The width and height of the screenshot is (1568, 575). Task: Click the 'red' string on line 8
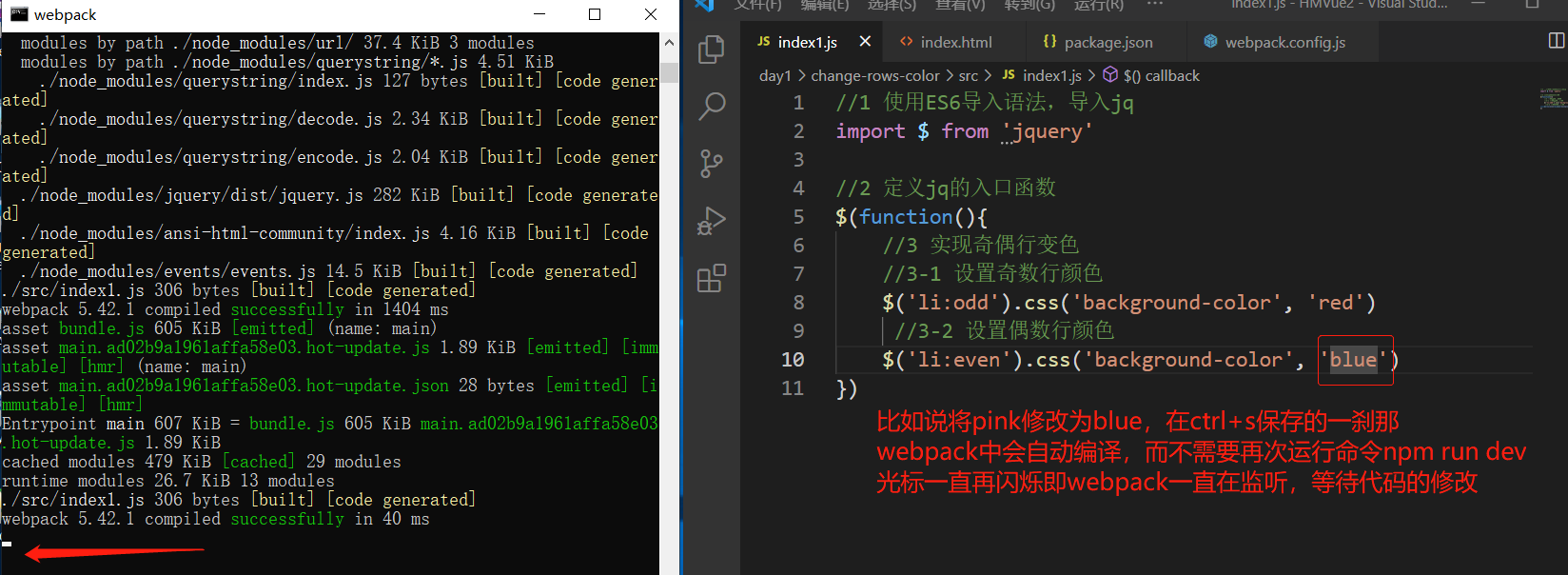[x=1336, y=303]
